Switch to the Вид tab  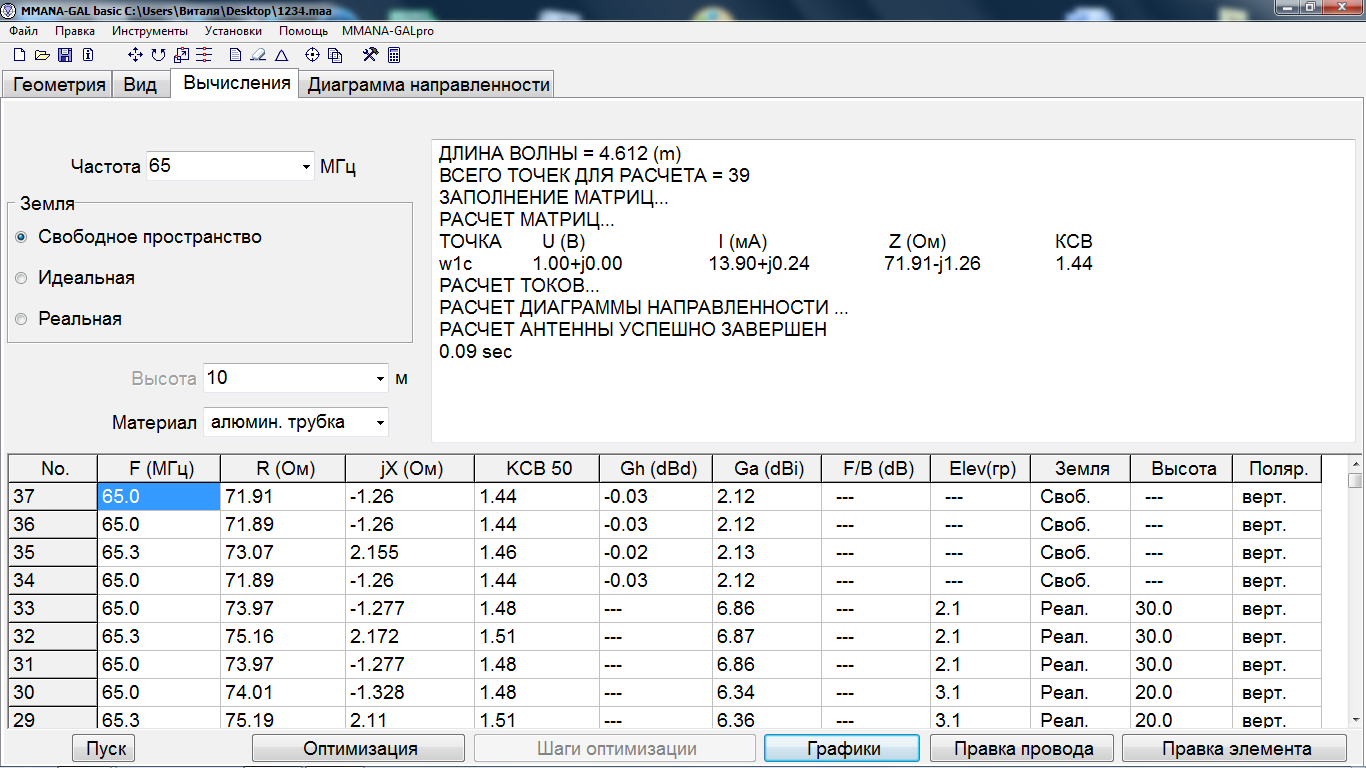coord(140,85)
